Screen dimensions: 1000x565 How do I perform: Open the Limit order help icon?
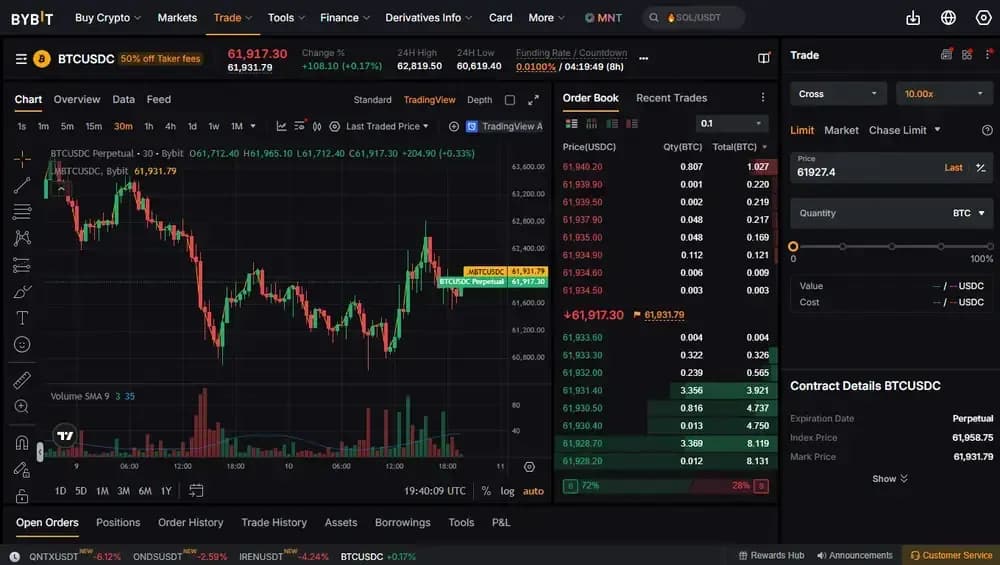tap(987, 130)
